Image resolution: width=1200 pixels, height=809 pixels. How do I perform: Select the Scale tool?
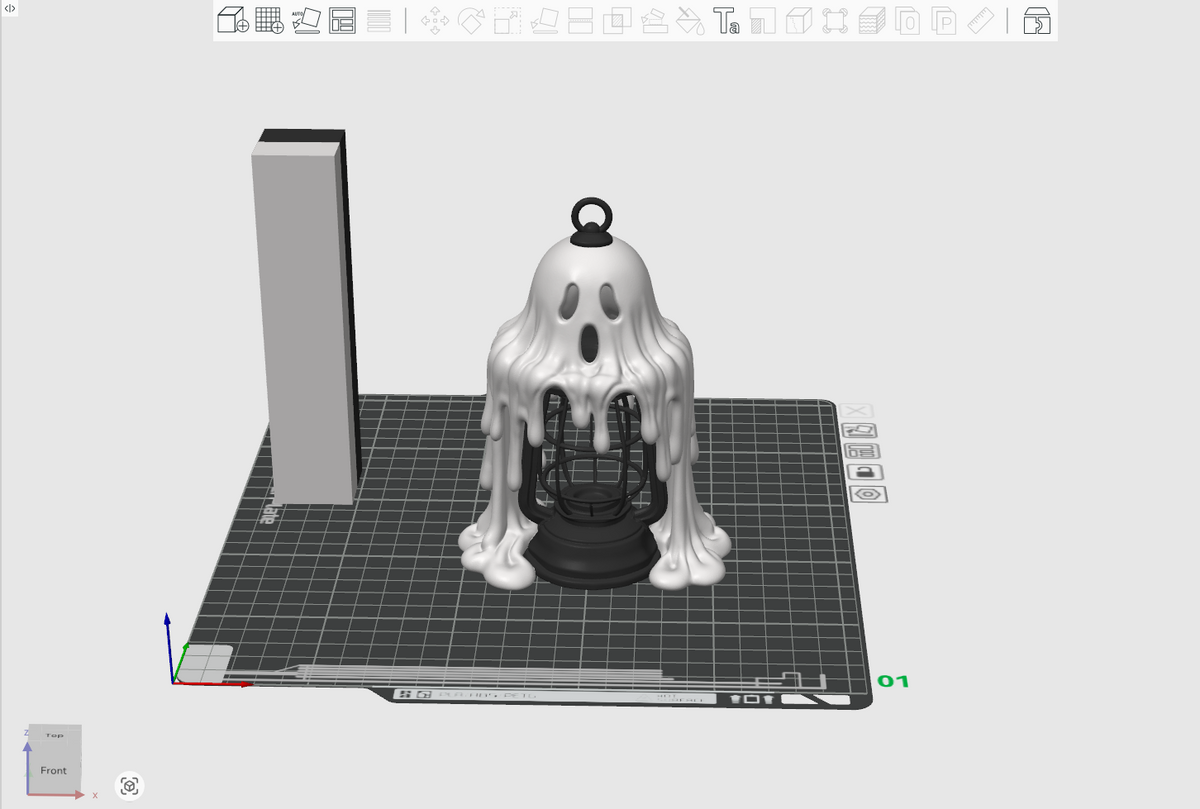coord(508,21)
